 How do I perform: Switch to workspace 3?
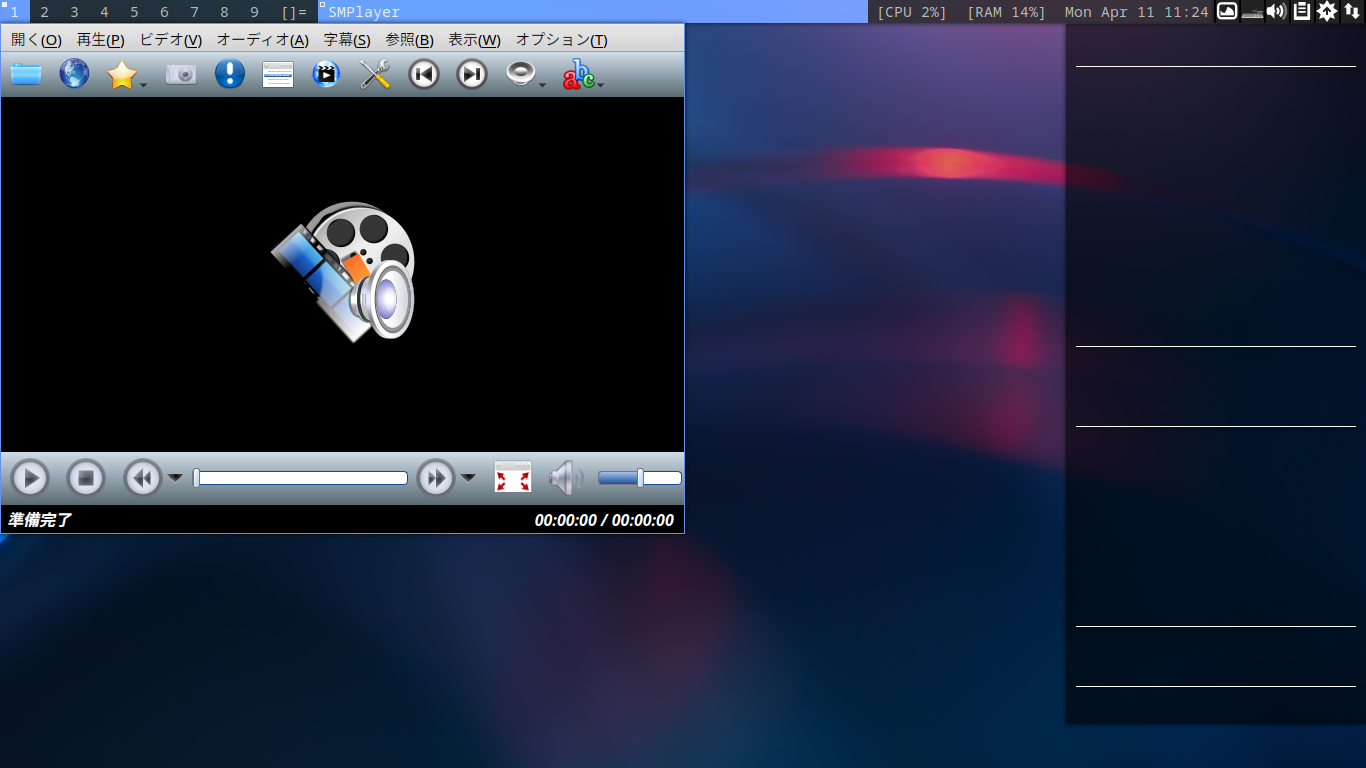75,12
